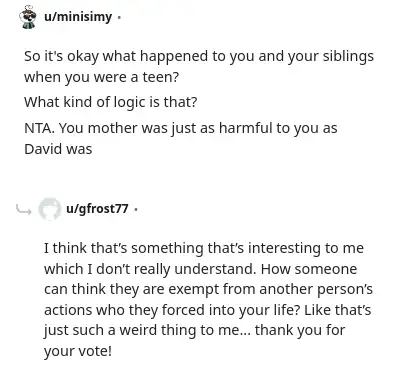
Task: Click the line 'which I don't really understand'
Action: [x=200, y=269]
